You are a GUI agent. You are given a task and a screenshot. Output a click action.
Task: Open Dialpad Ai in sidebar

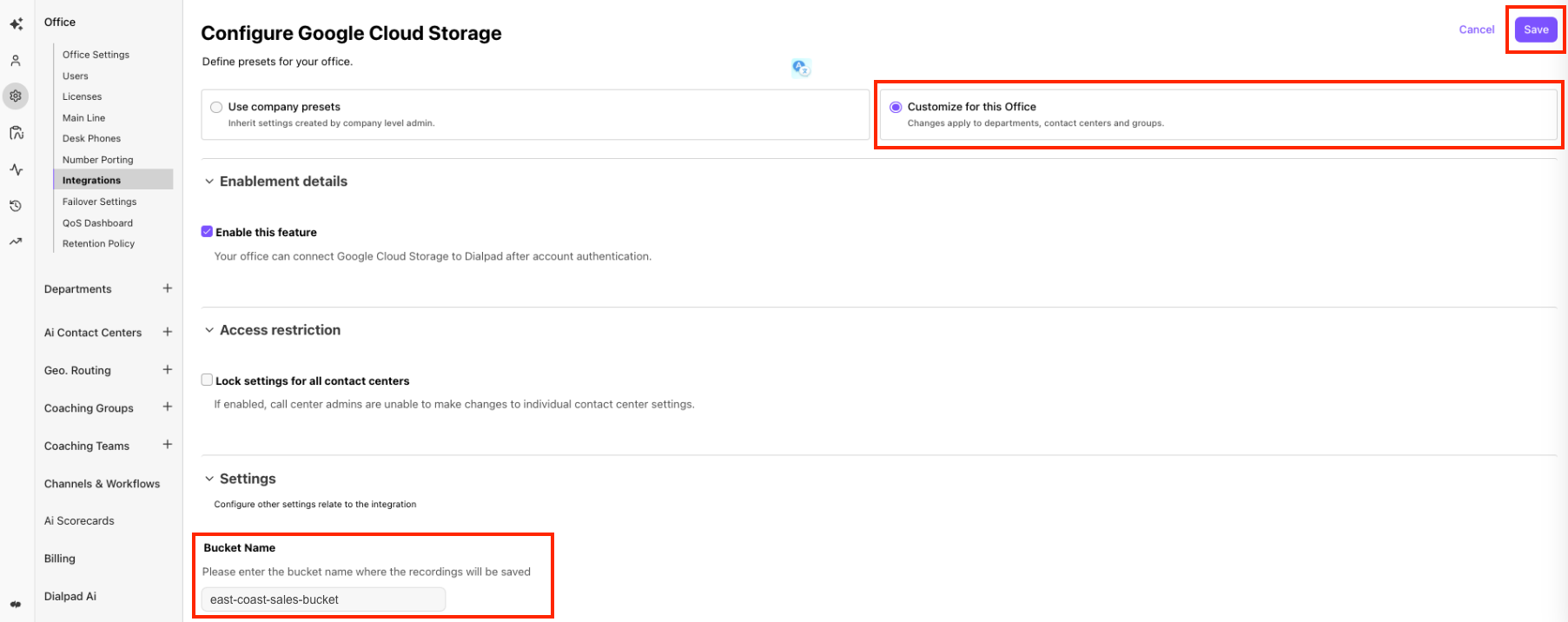70,597
